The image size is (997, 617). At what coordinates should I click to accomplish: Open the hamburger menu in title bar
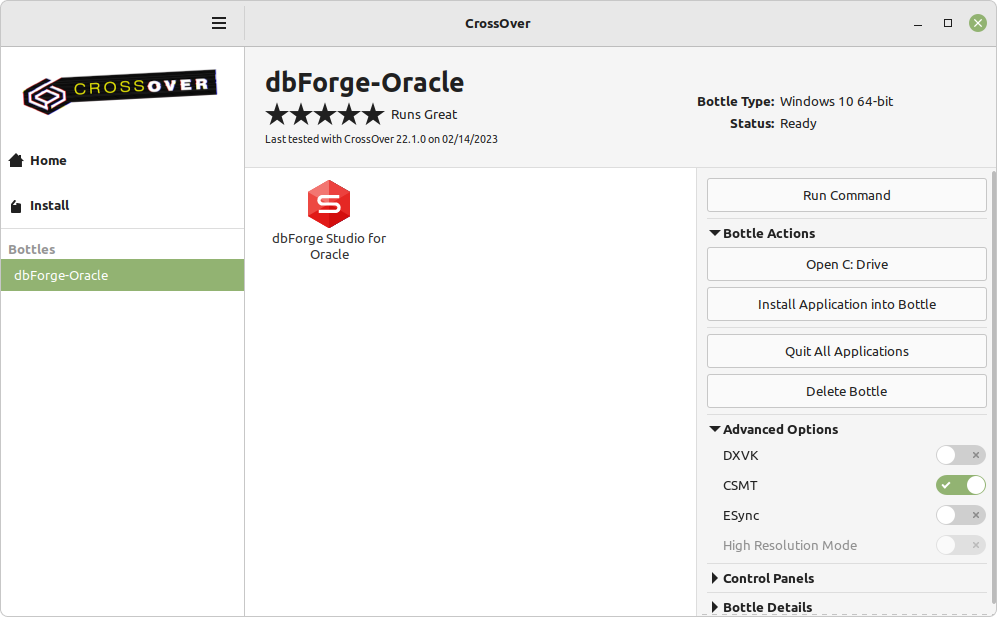(x=219, y=24)
